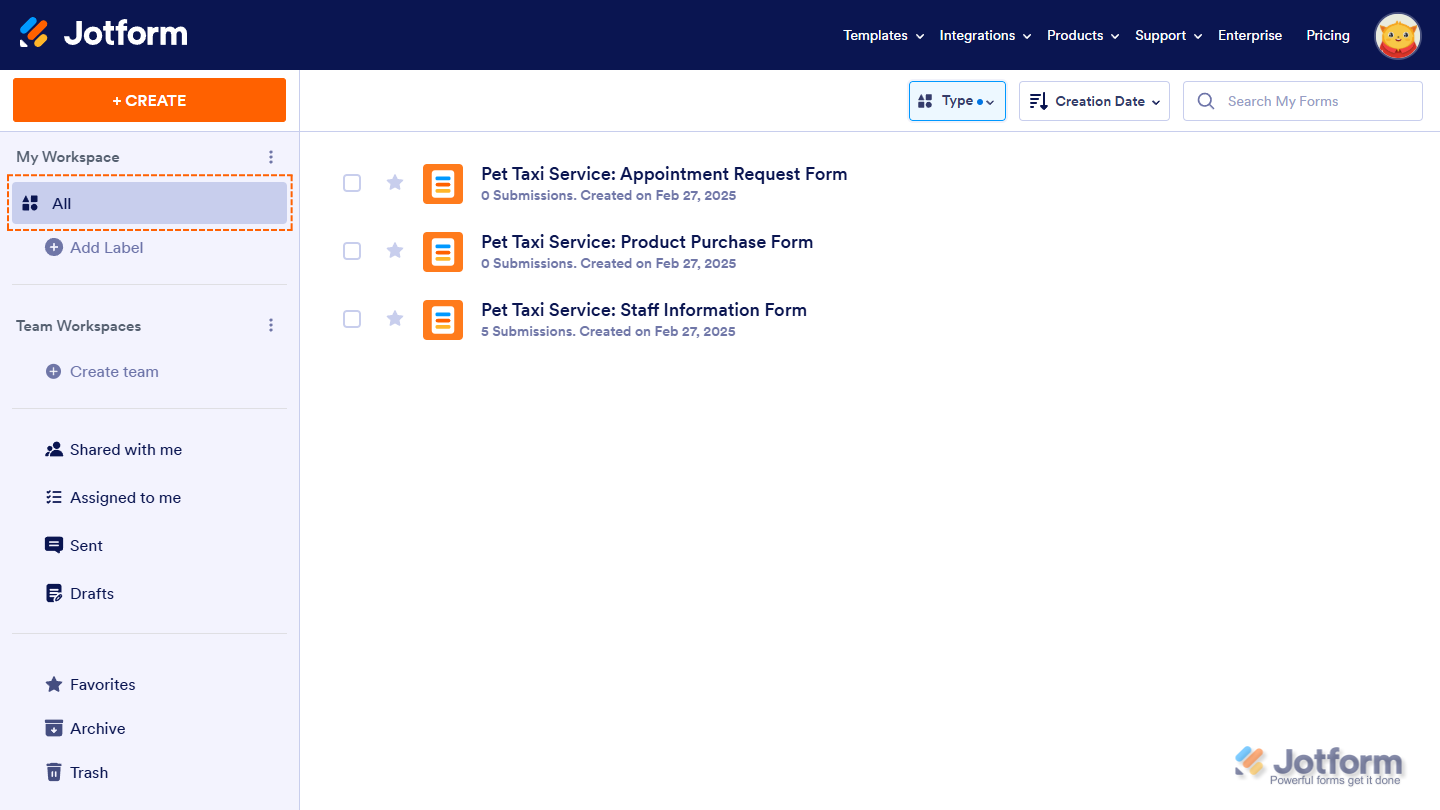This screenshot has height=810, width=1440.
Task: Expand the Type filter dropdown
Action: [x=957, y=101]
